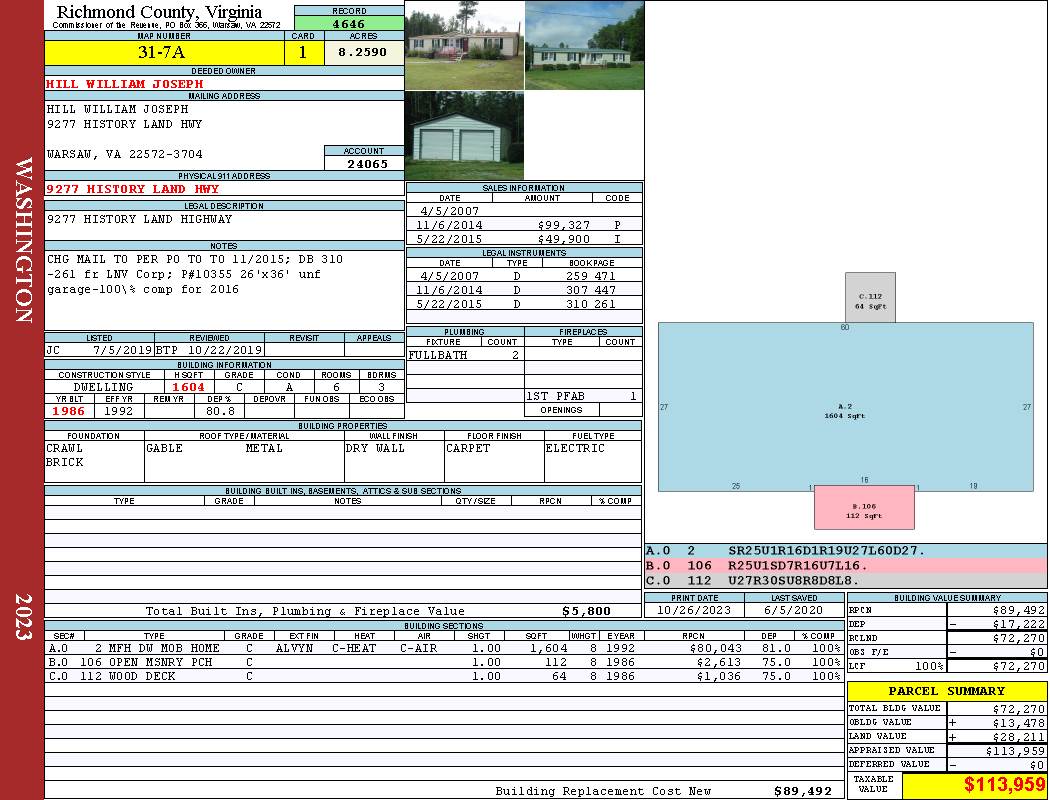Click APPRAISED VALUE $113,959 in black
Image resolution: width=1050 pixels, height=800 pixels.
(1015, 751)
